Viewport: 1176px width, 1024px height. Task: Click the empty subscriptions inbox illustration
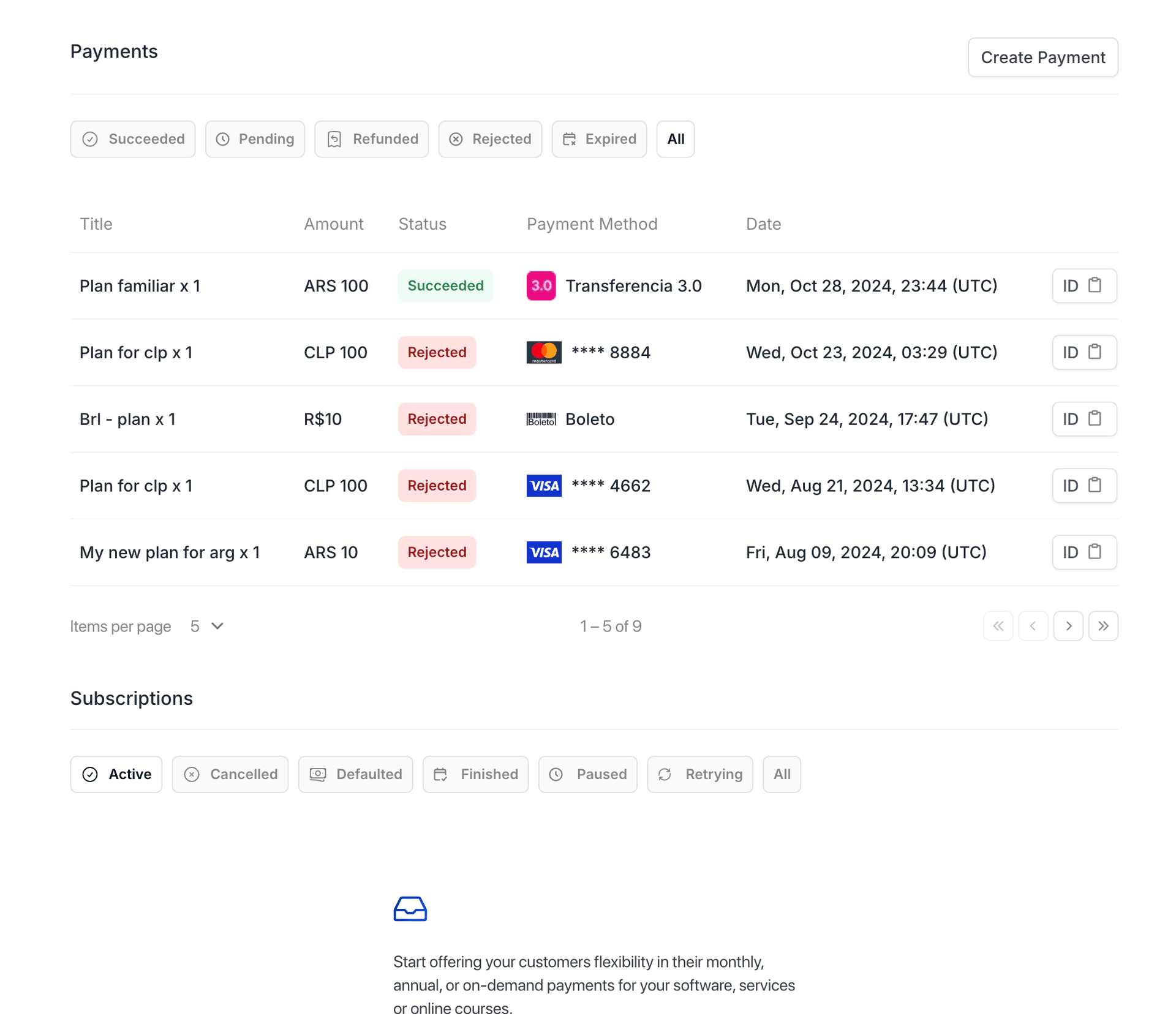410,908
